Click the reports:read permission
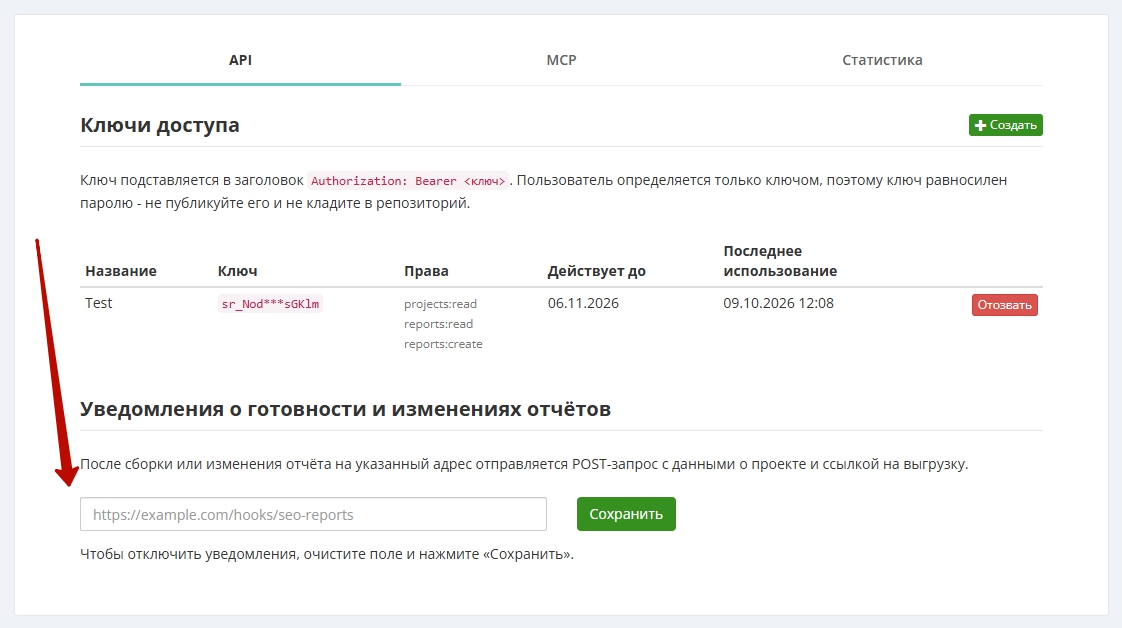 (x=438, y=324)
